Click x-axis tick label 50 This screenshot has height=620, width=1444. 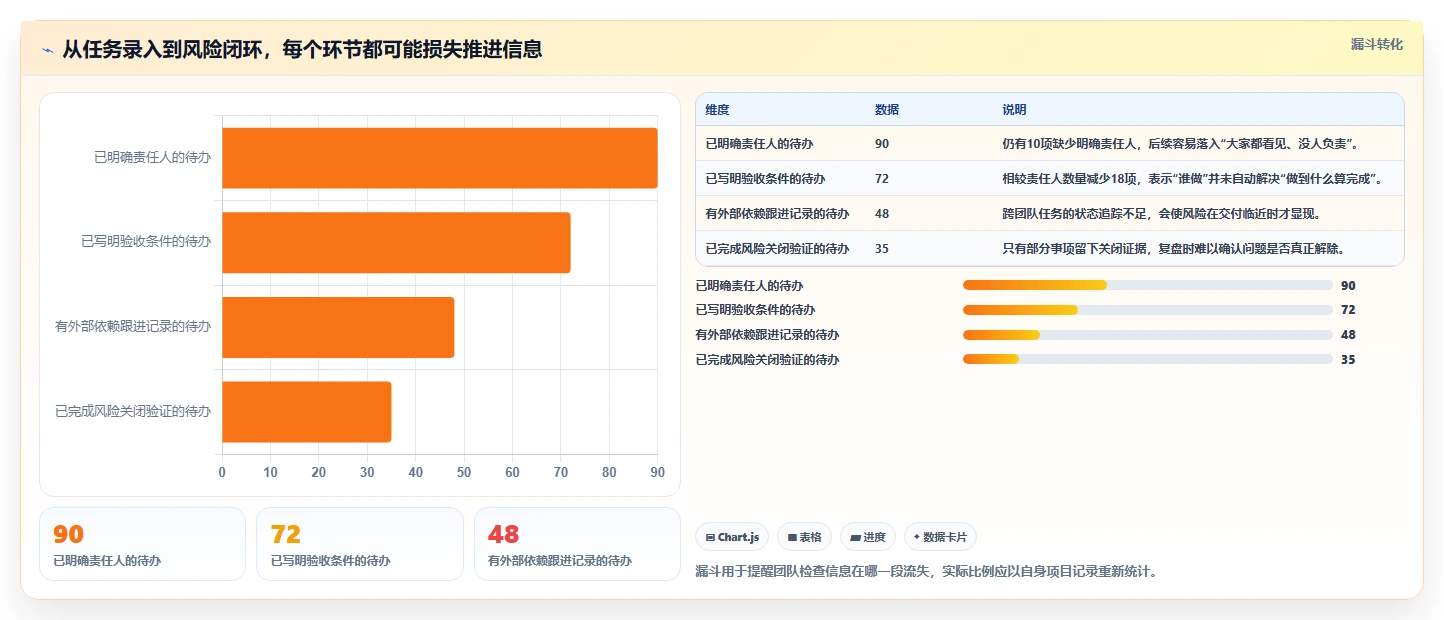[464, 472]
